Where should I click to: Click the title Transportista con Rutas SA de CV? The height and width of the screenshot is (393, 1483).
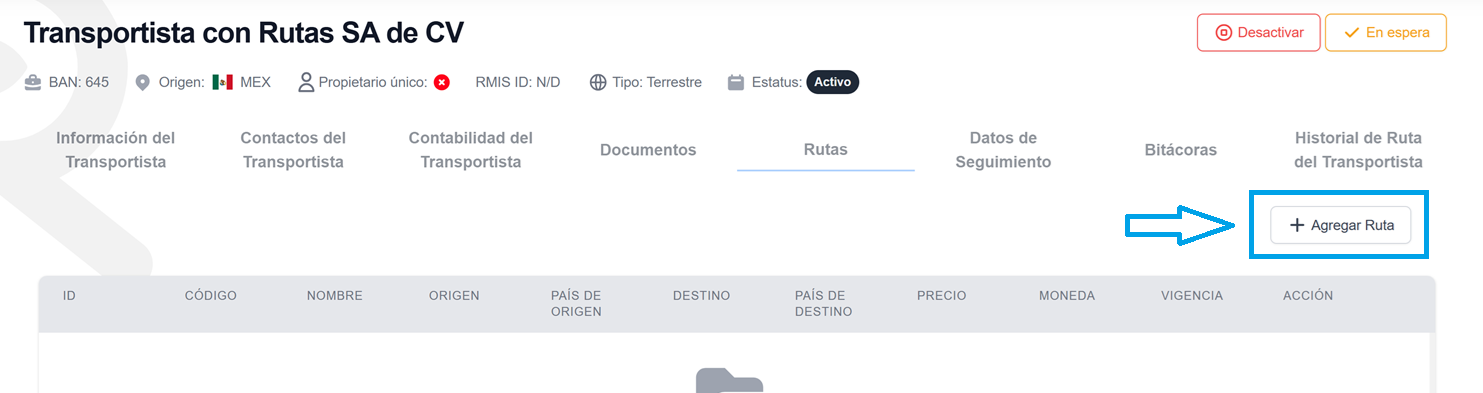pos(243,33)
